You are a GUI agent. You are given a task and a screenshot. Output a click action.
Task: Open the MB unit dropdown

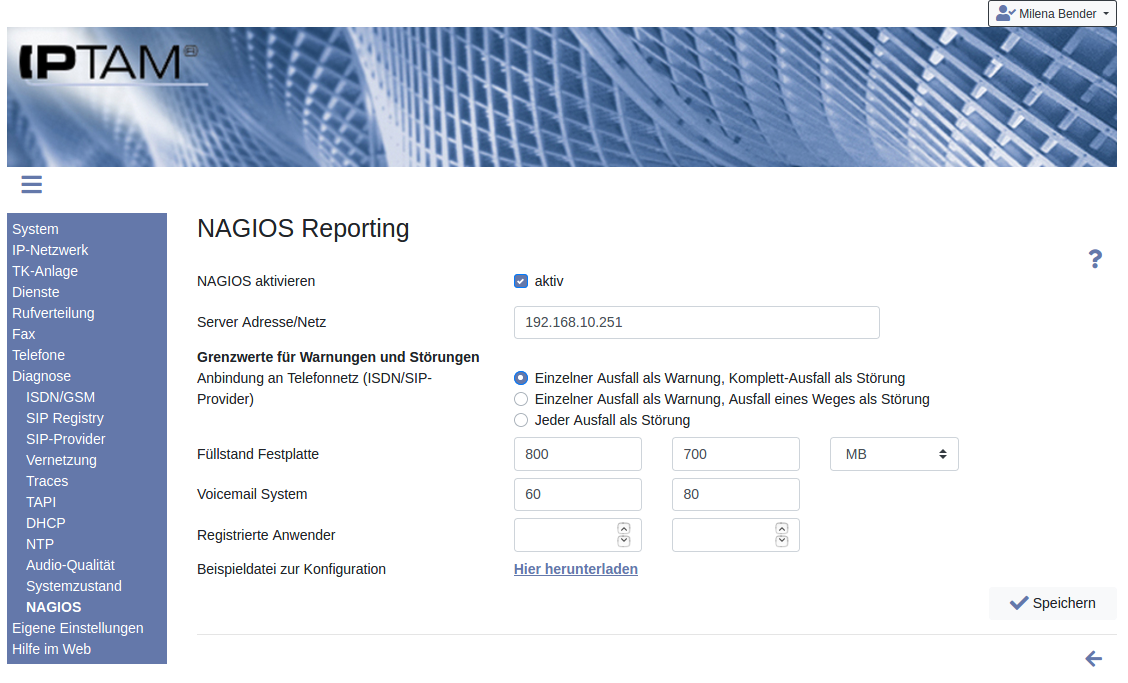(894, 454)
